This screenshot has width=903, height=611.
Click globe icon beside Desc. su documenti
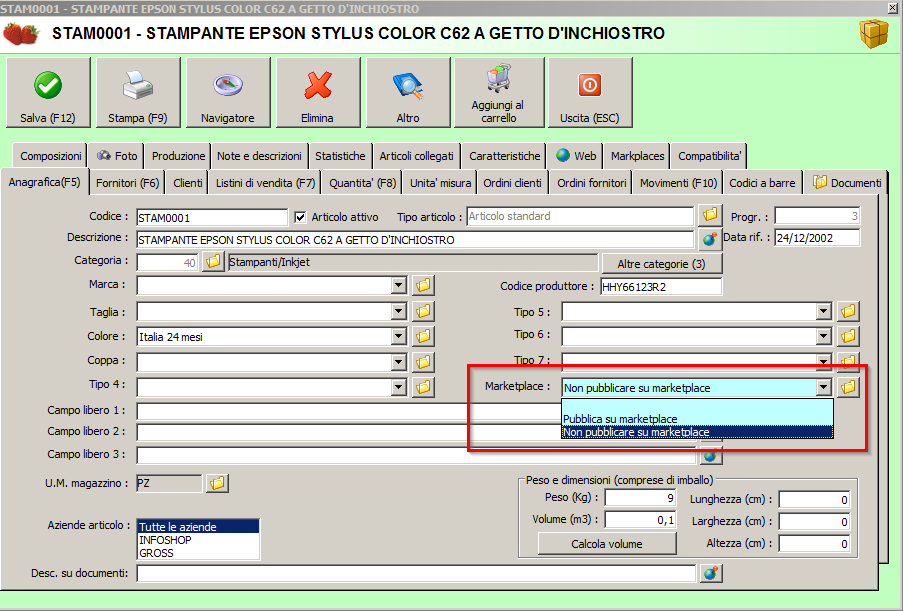click(x=711, y=573)
